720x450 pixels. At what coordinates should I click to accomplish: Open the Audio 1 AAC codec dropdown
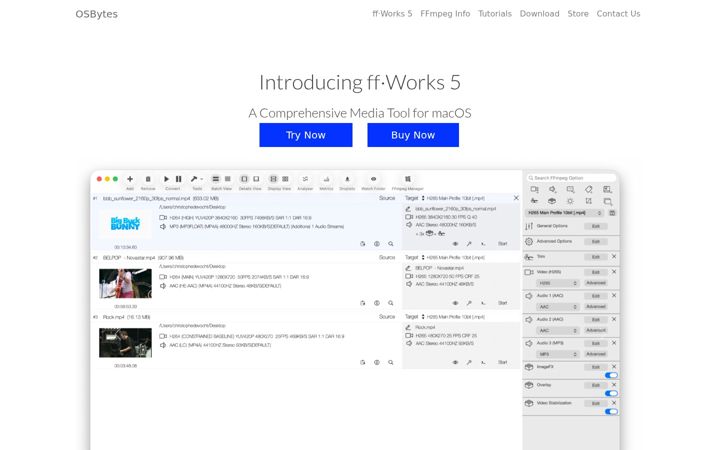[x=557, y=307]
